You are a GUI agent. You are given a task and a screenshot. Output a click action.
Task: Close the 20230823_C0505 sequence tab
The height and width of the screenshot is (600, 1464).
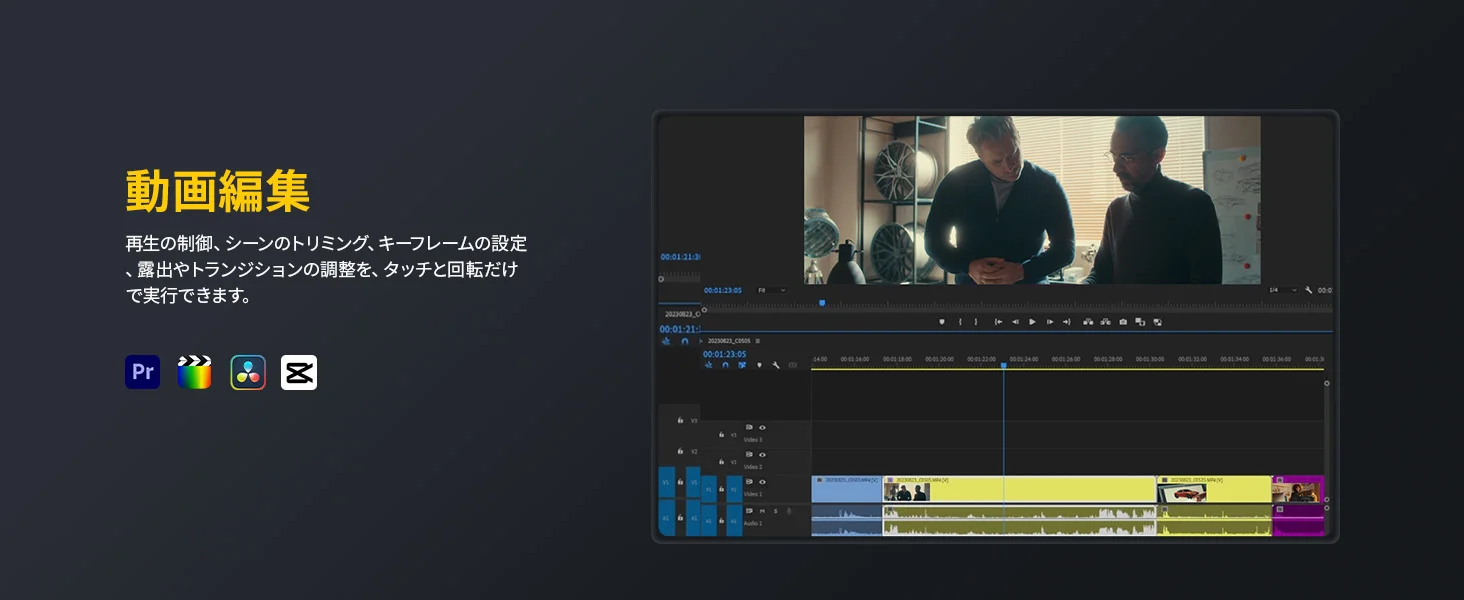pos(701,341)
